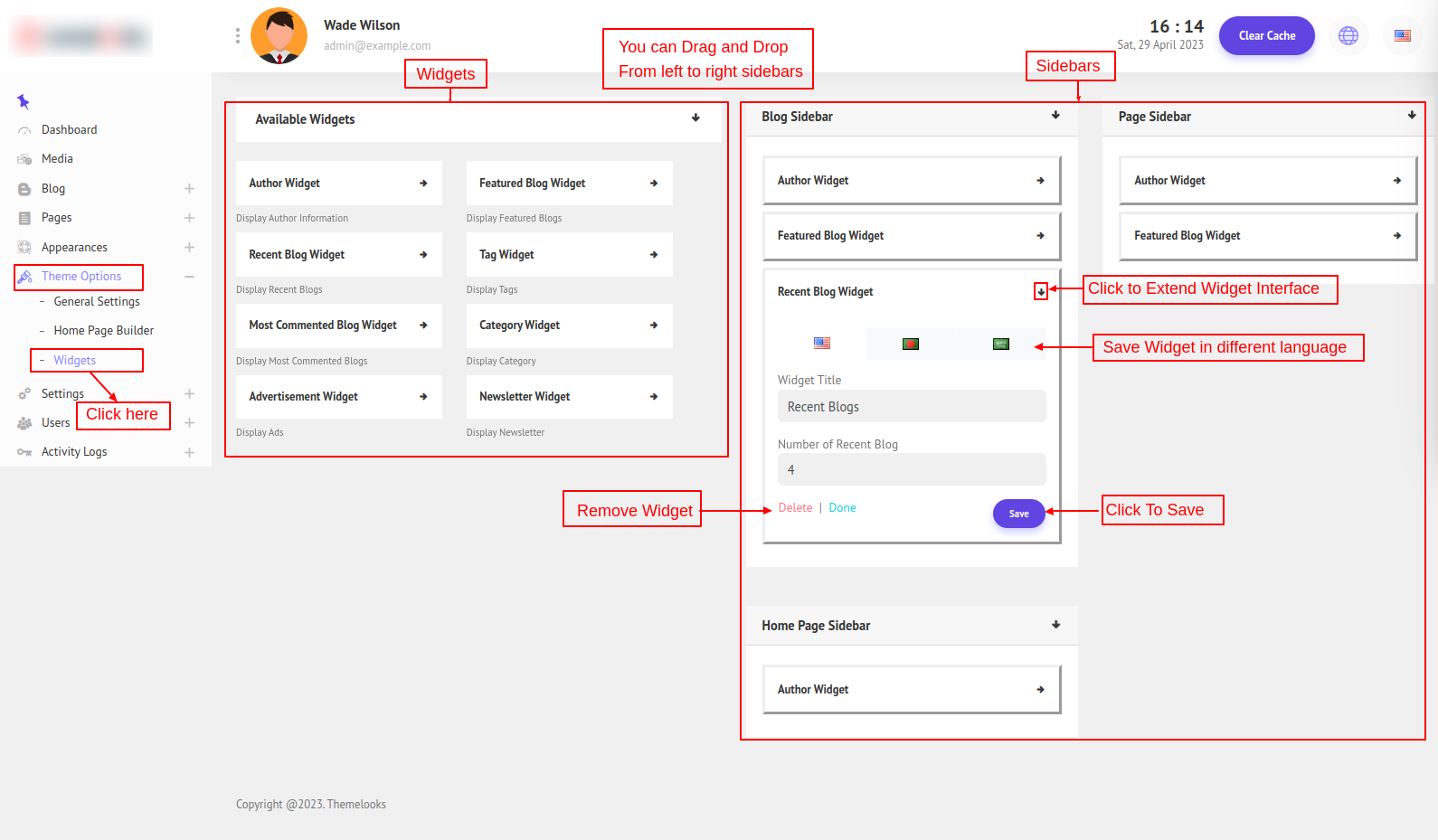The width and height of the screenshot is (1438, 840).
Task: Expand the Users menu plus sign
Action: 189,423
